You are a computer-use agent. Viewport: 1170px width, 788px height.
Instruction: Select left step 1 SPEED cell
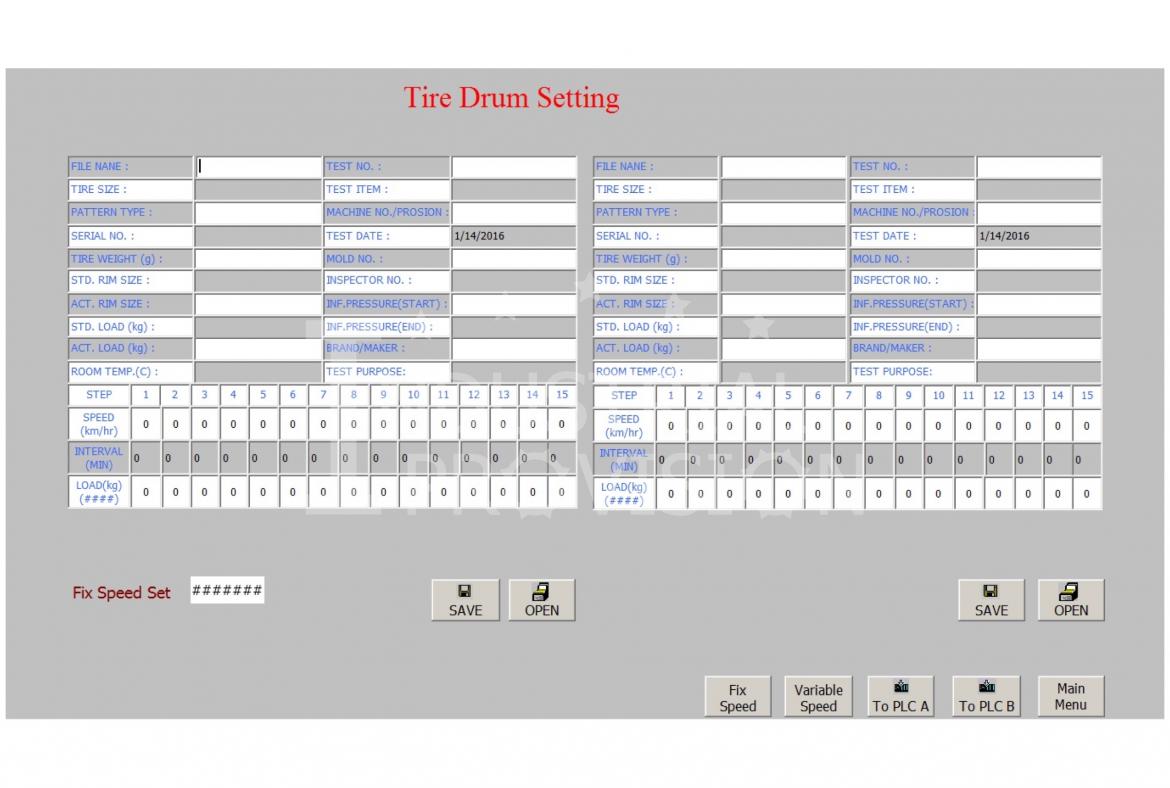[146, 424]
